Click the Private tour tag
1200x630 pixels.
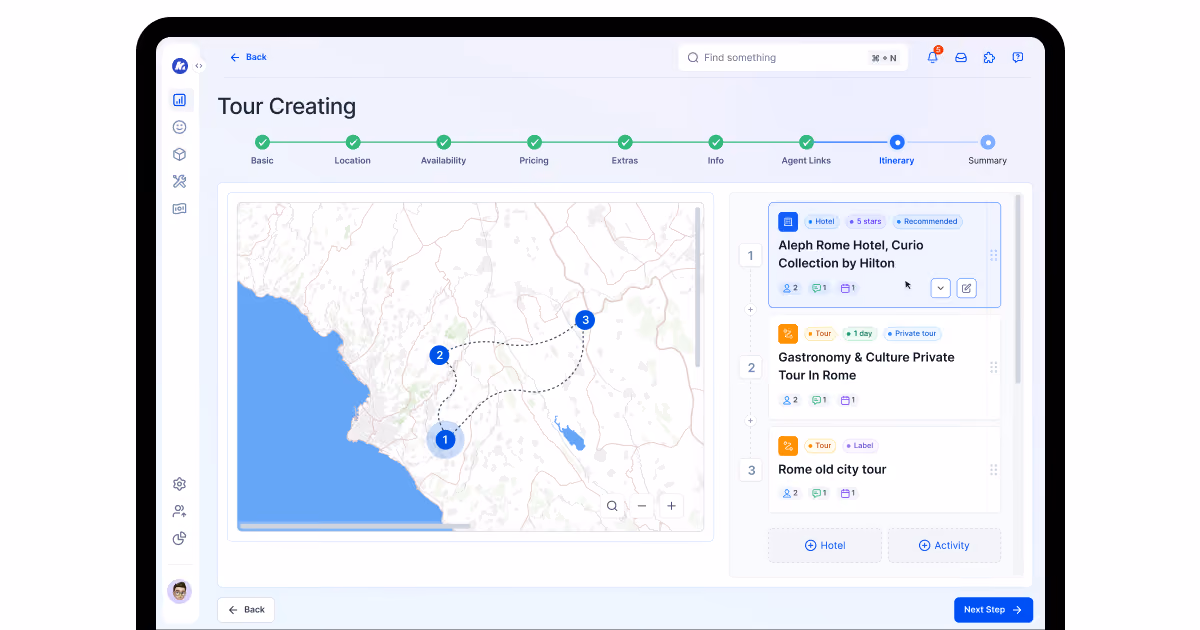(912, 334)
